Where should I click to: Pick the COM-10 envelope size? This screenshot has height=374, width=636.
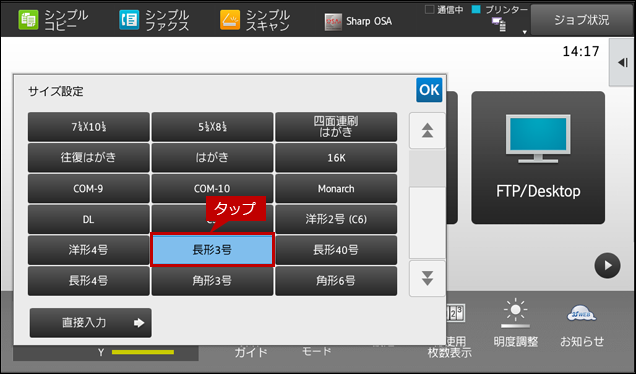tap(212, 189)
